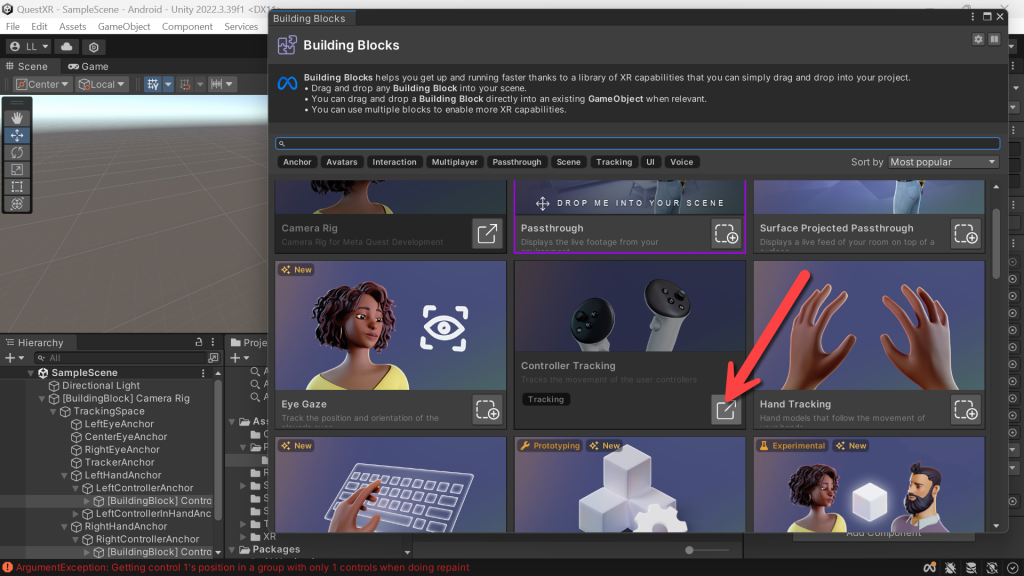The width and height of the screenshot is (1024, 576).
Task: Collapse the TrackingSpace node
Action: [x=53, y=411]
